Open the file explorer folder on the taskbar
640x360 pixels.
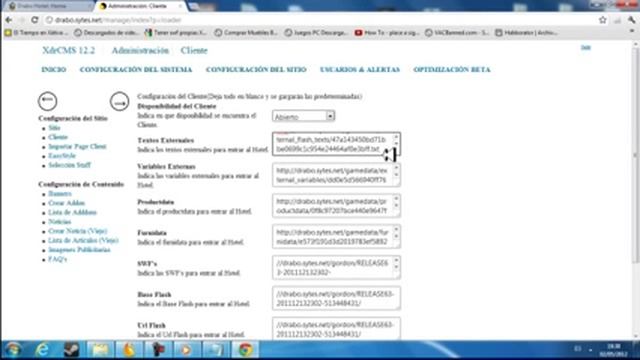tap(100, 350)
